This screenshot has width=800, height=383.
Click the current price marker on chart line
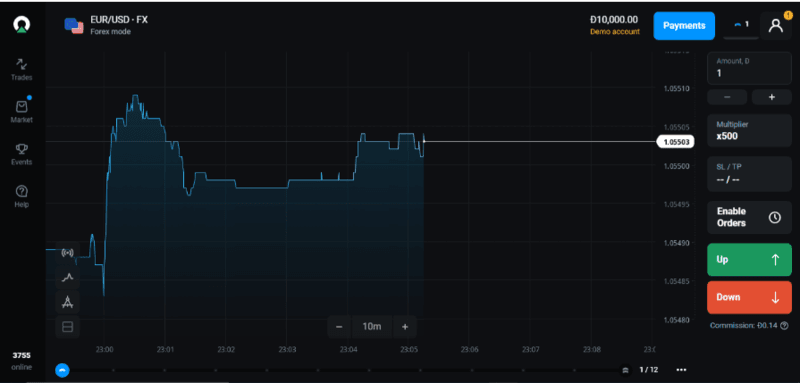point(424,141)
